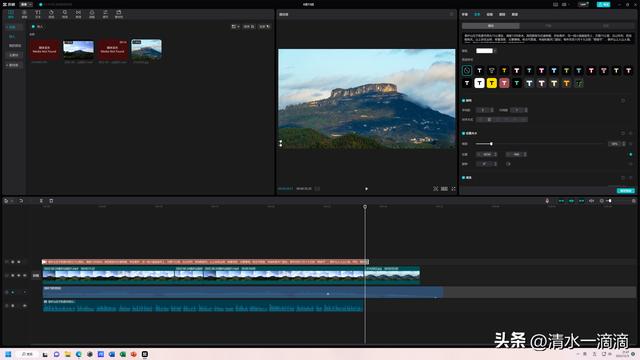Click the rotation dial control
The height and width of the screenshot is (360, 640).
(508, 164)
